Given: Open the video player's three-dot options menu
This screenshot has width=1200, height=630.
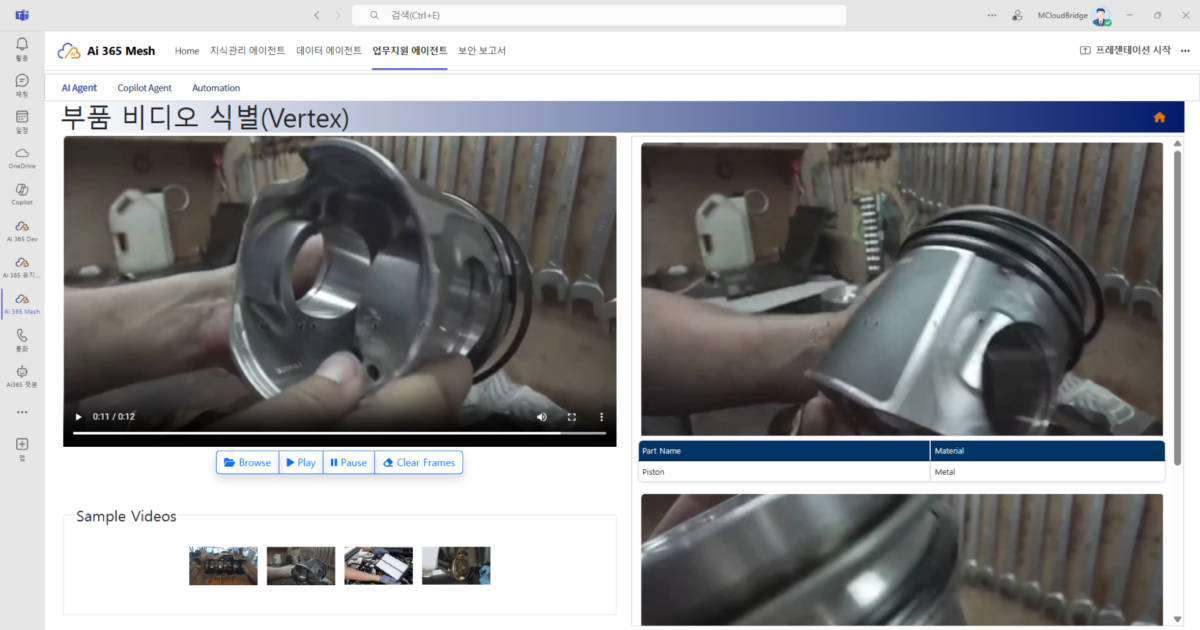Looking at the screenshot, I should coord(601,417).
